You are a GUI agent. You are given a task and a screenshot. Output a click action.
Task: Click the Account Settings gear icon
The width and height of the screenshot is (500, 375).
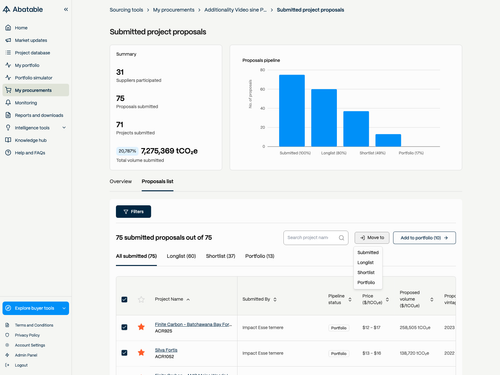coord(7,345)
